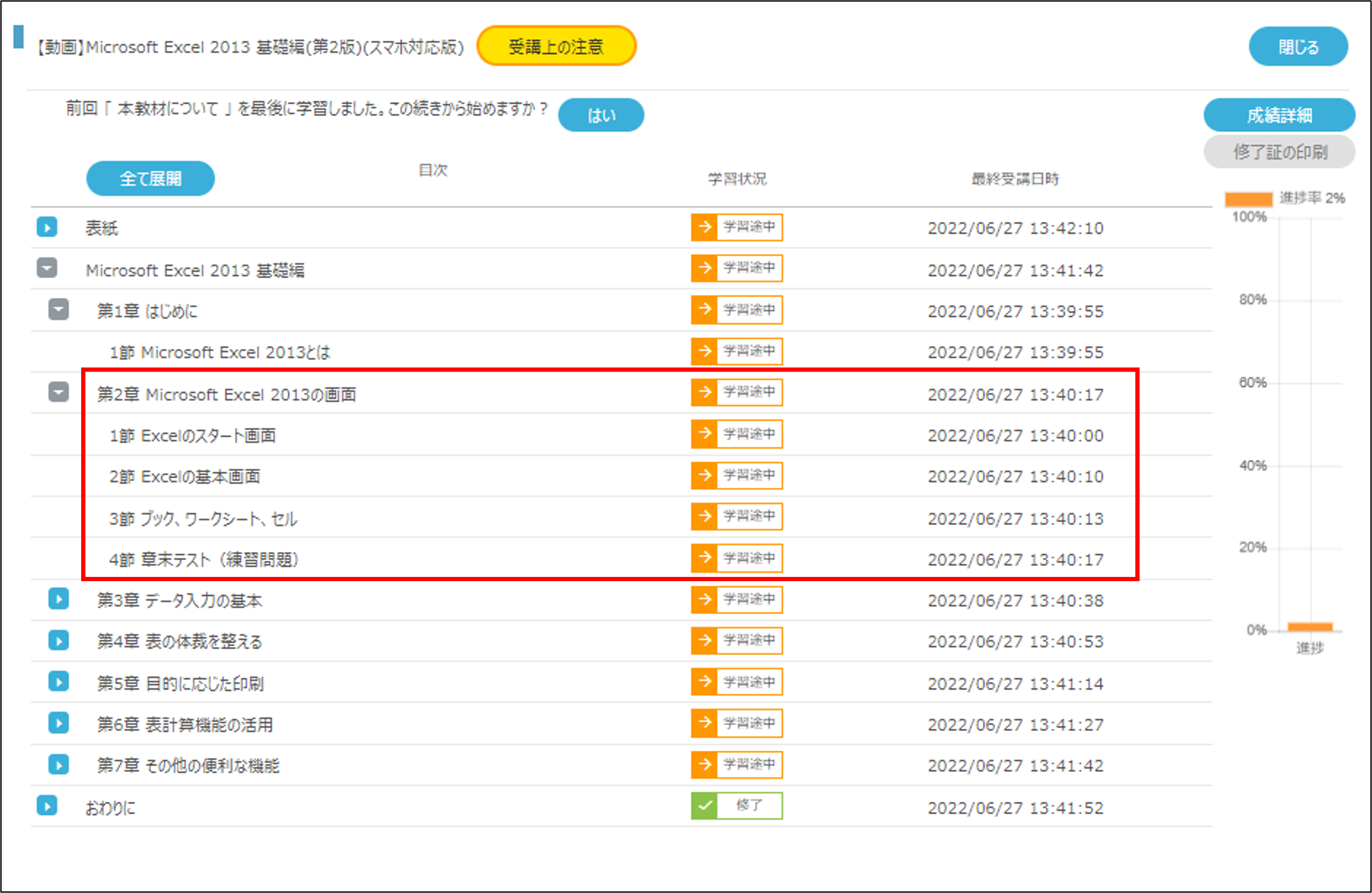Click 学習途中 status for 第2章 Microsoft Excel 2013の画面
The image size is (1372, 893).
(737, 393)
